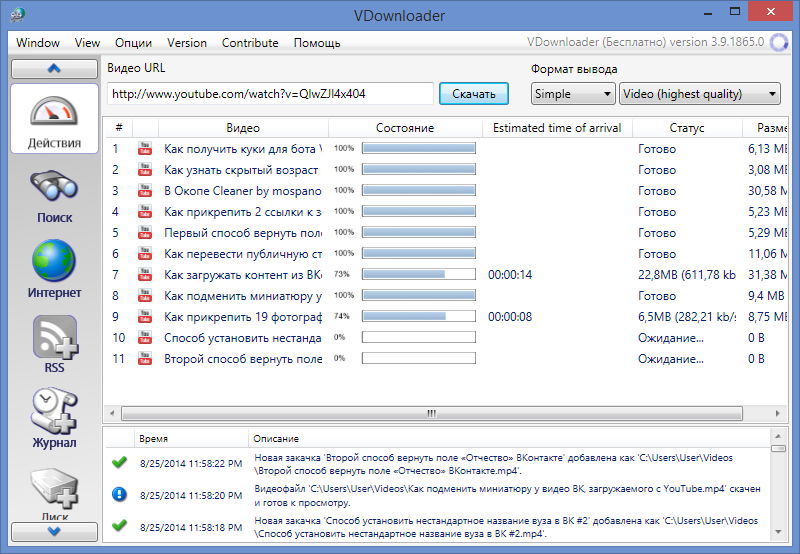The height and width of the screenshot is (554, 800).
Task: Select row 'Как перевести публичную ст'
Action: pyautogui.click(x=446, y=254)
